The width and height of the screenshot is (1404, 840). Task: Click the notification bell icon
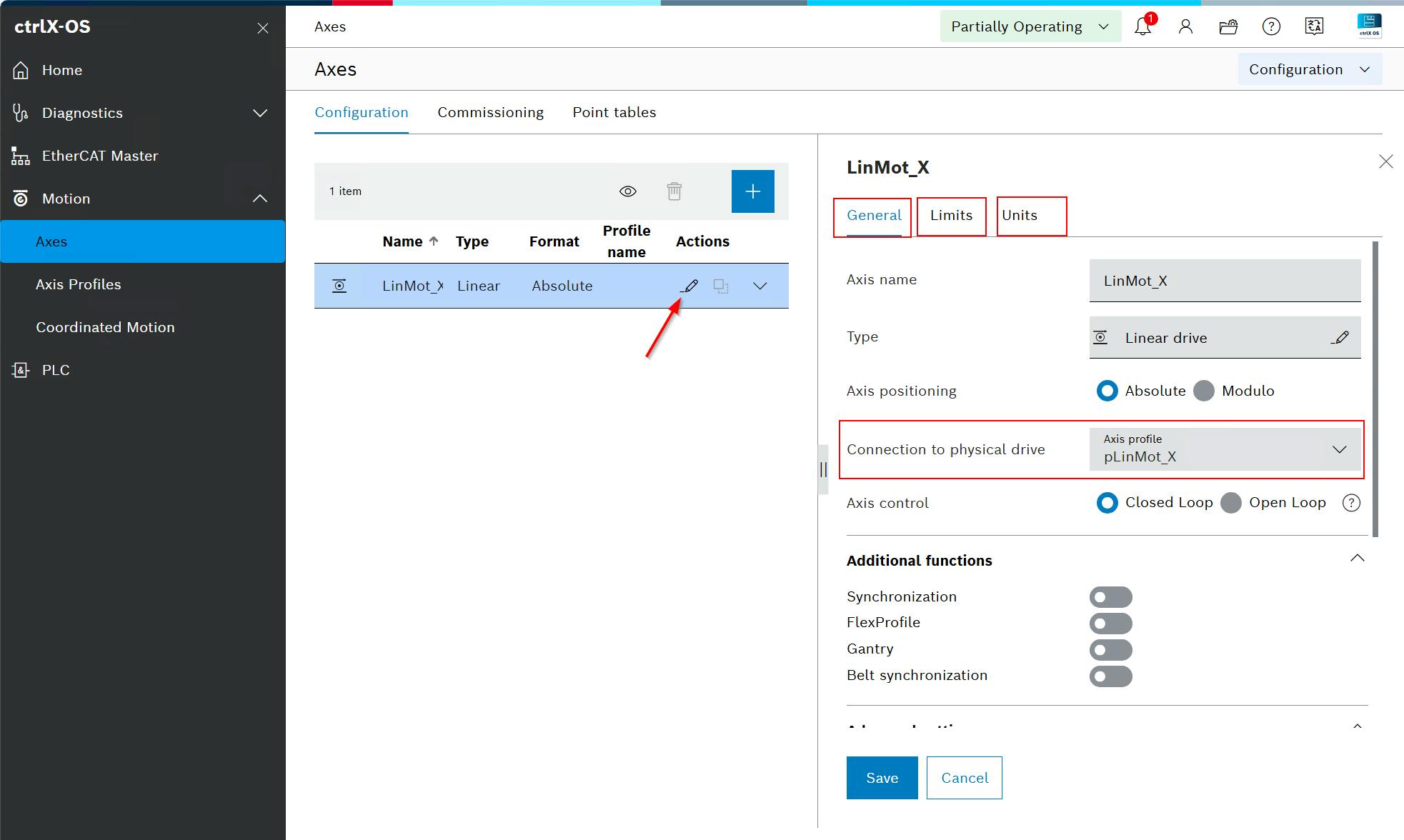[x=1142, y=27]
